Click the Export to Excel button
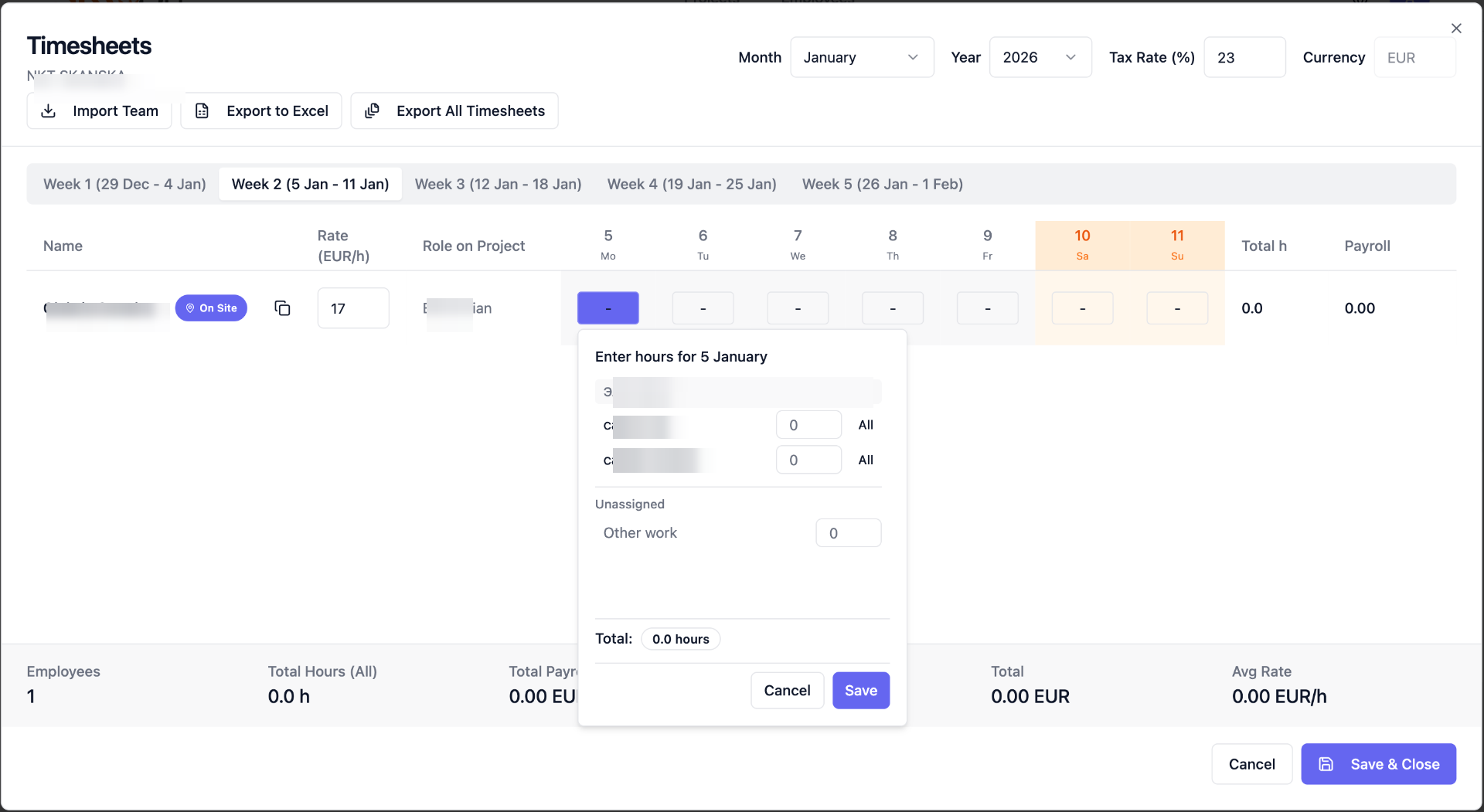 (261, 110)
